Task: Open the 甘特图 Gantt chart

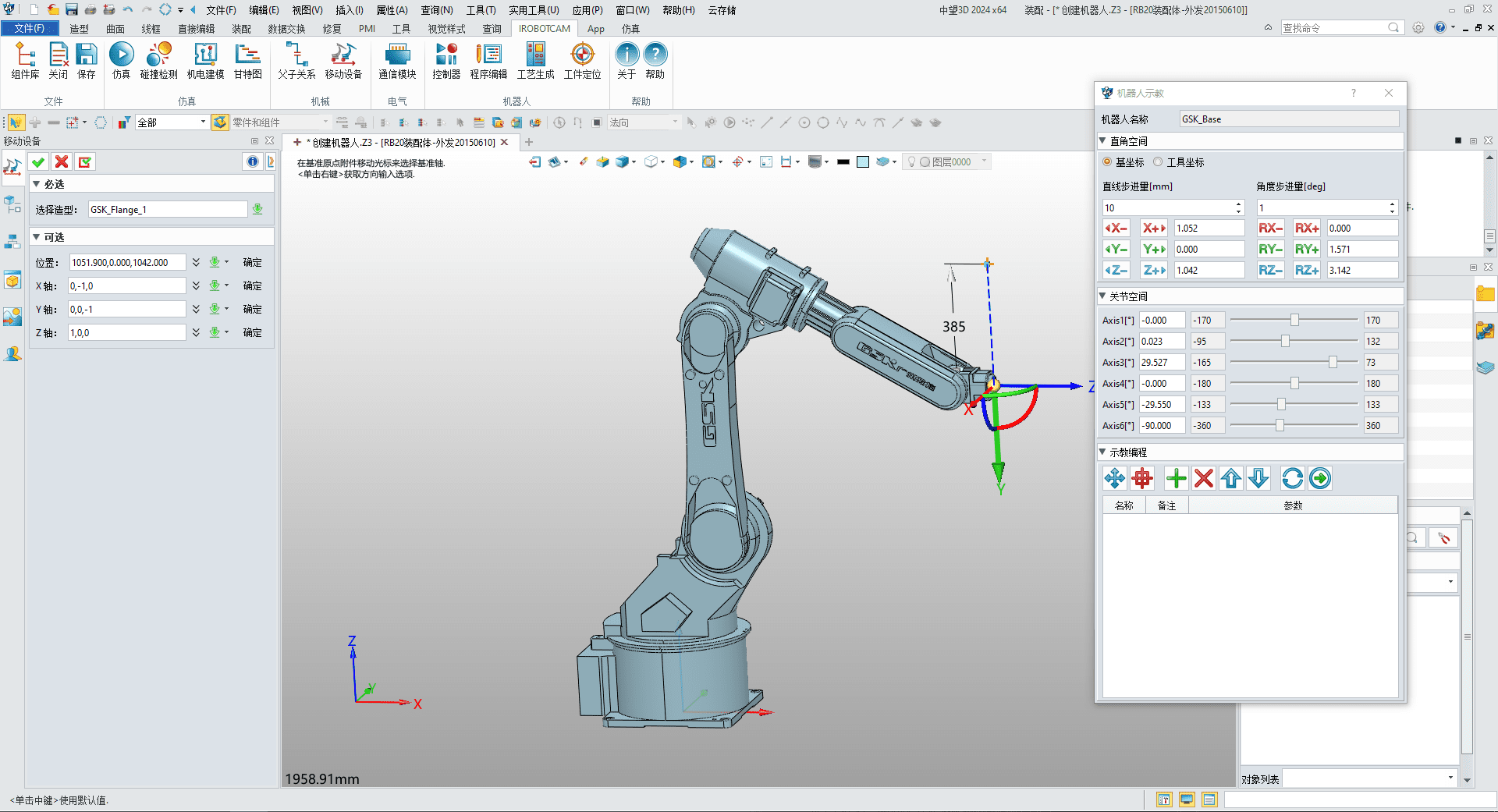Action: click(x=247, y=61)
